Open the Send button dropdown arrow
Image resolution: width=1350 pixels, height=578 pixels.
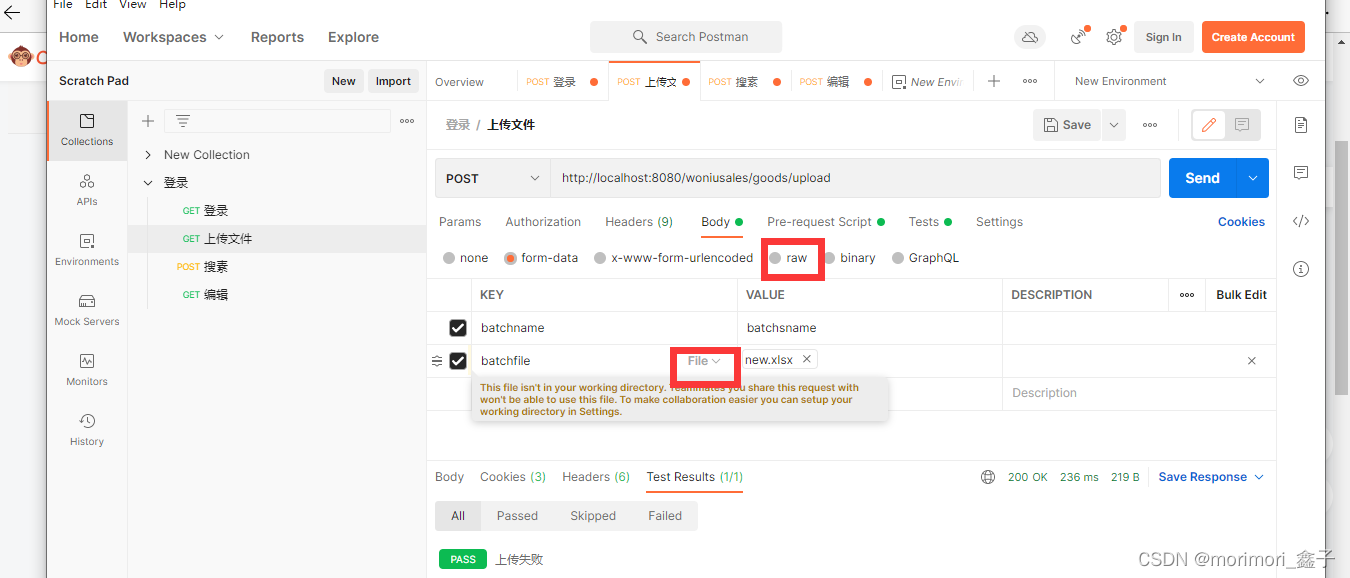[x=1253, y=178]
